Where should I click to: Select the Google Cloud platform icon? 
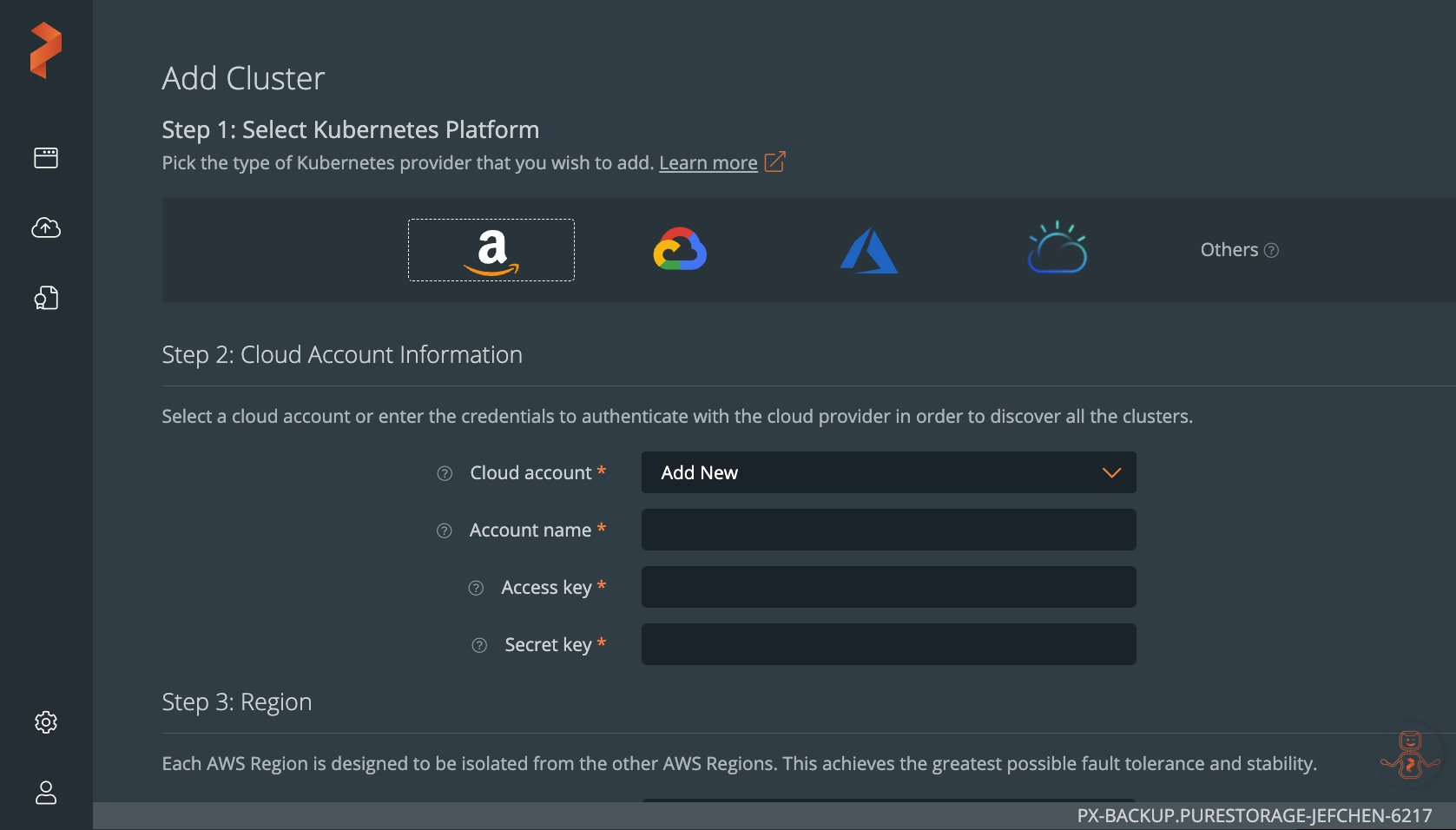(680, 250)
